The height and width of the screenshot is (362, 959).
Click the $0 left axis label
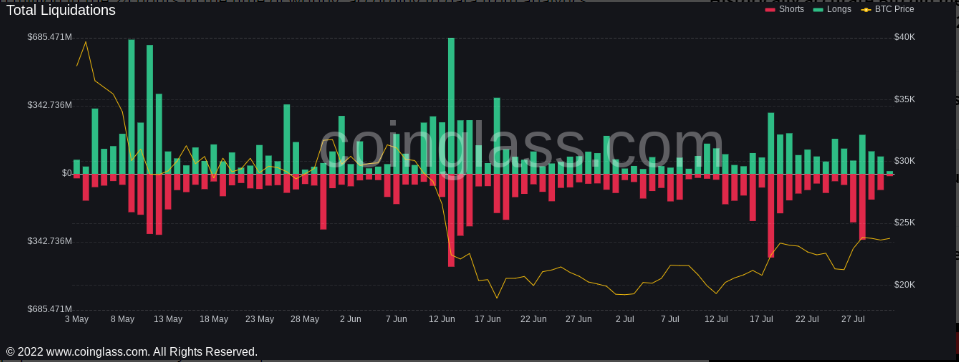67,173
